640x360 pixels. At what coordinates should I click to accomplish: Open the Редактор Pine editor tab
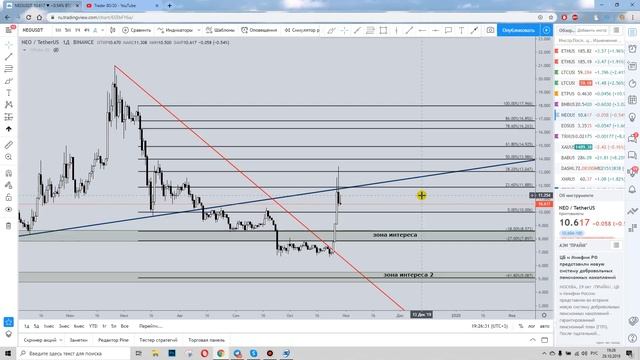coord(113,340)
